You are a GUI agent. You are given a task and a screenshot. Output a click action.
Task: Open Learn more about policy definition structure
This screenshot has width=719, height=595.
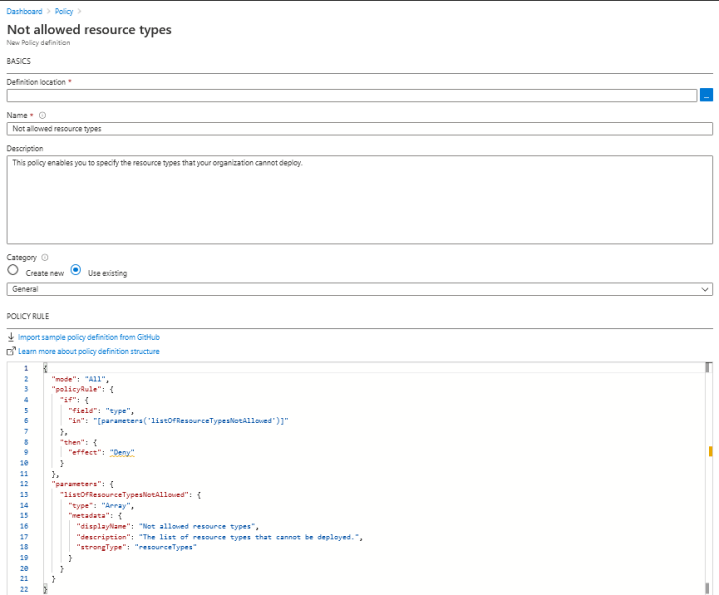pyautogui.click(x=88, y=351)
